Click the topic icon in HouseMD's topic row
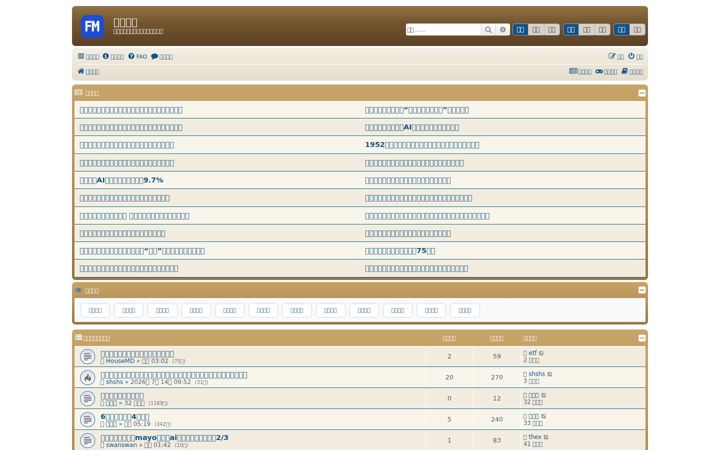The image size is (720, 450). tap(87, 356)
